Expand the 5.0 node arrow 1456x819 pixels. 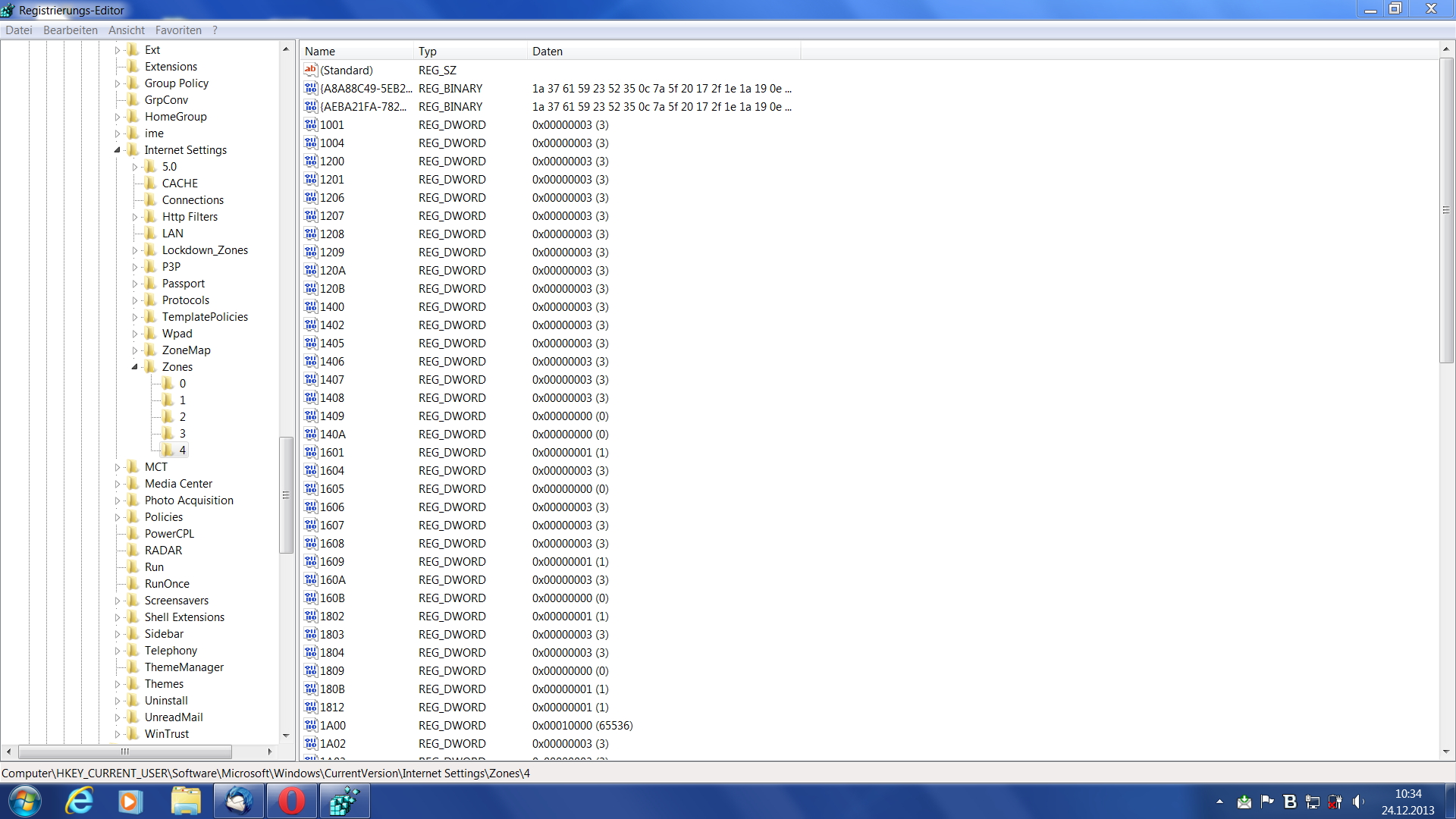(x=135, y=167)
